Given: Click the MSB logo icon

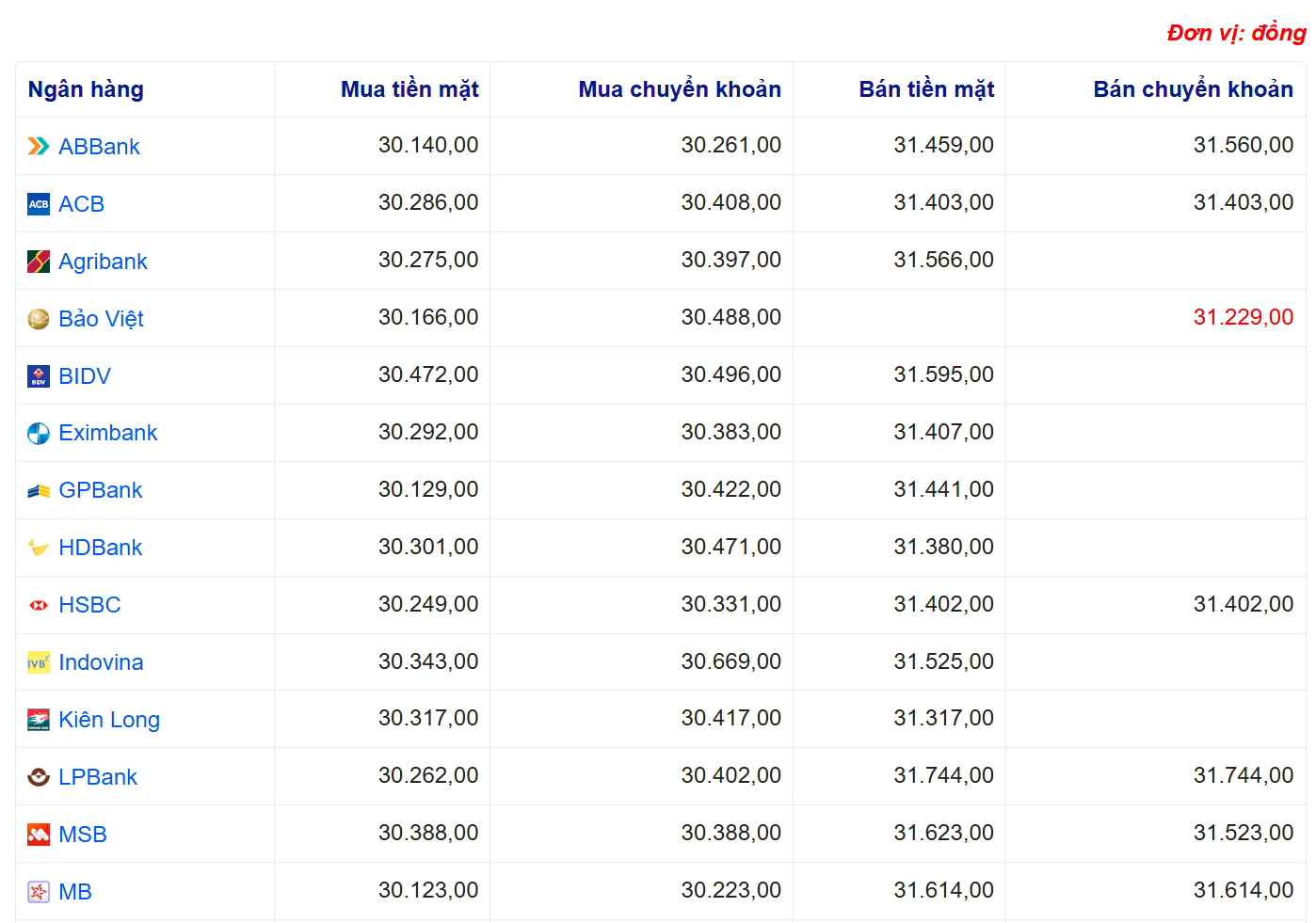Looking at the screenshot, I should 39,835.
